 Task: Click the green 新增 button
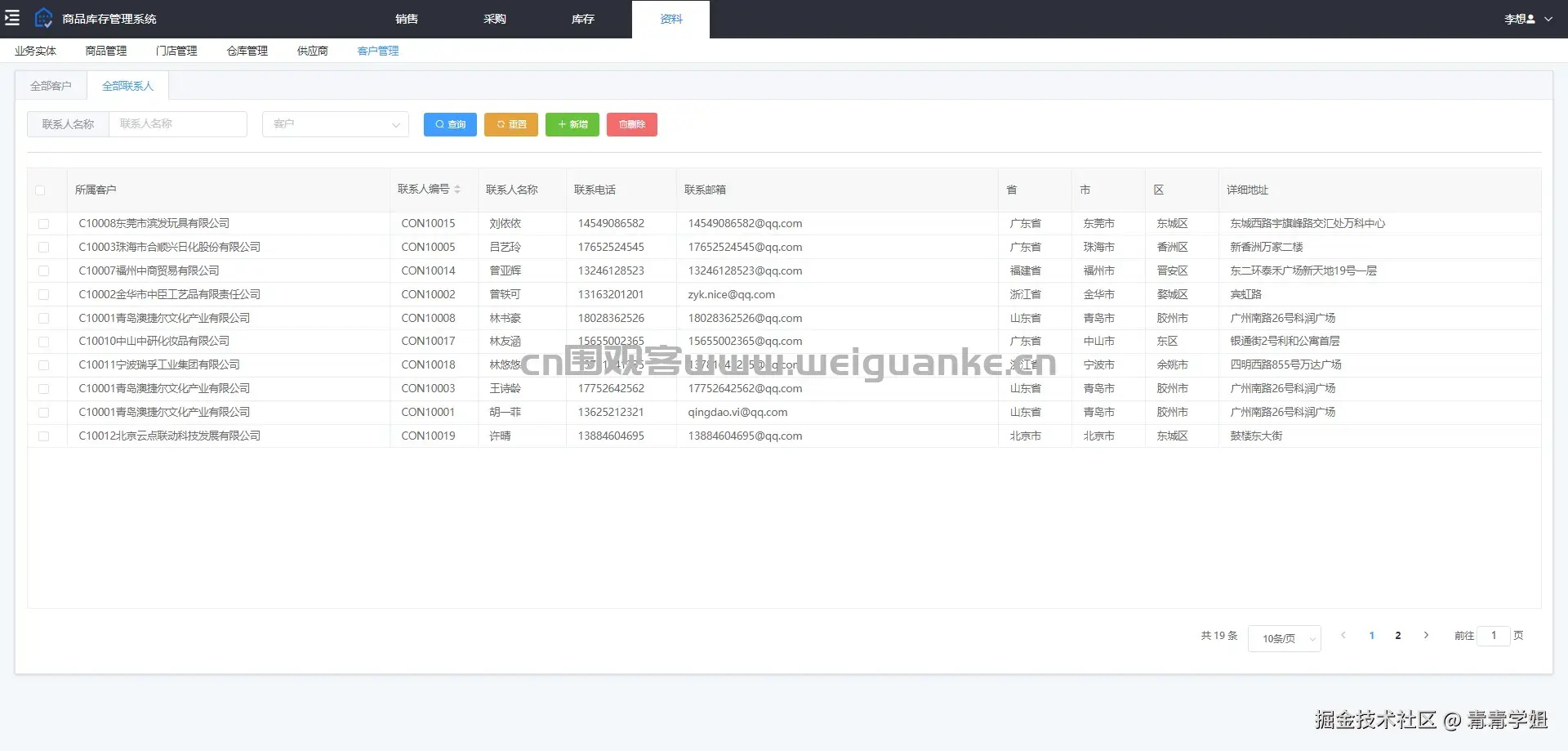(572, 124)
